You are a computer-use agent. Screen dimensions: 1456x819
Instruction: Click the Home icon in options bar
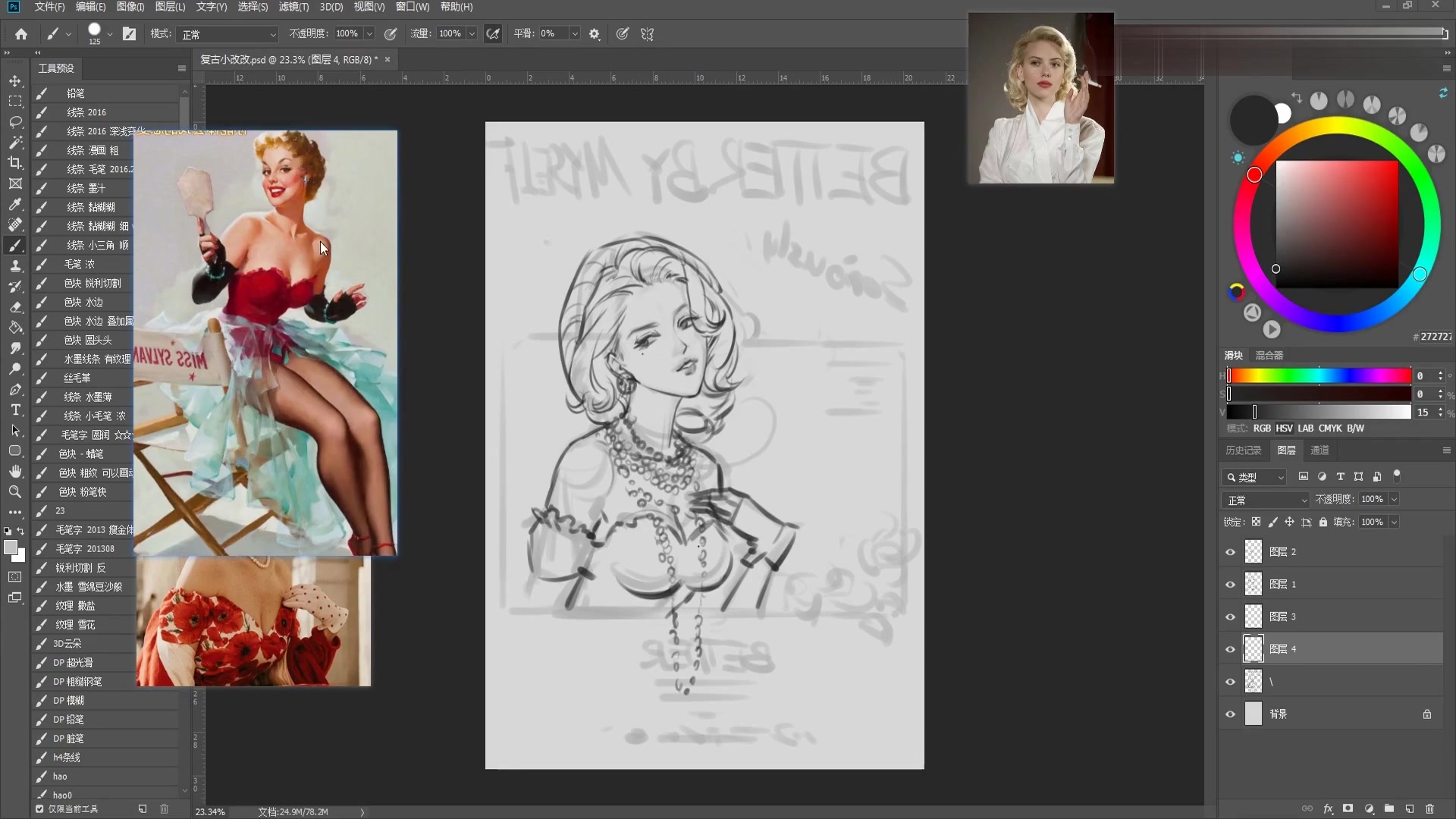click(x=21, y=33)
